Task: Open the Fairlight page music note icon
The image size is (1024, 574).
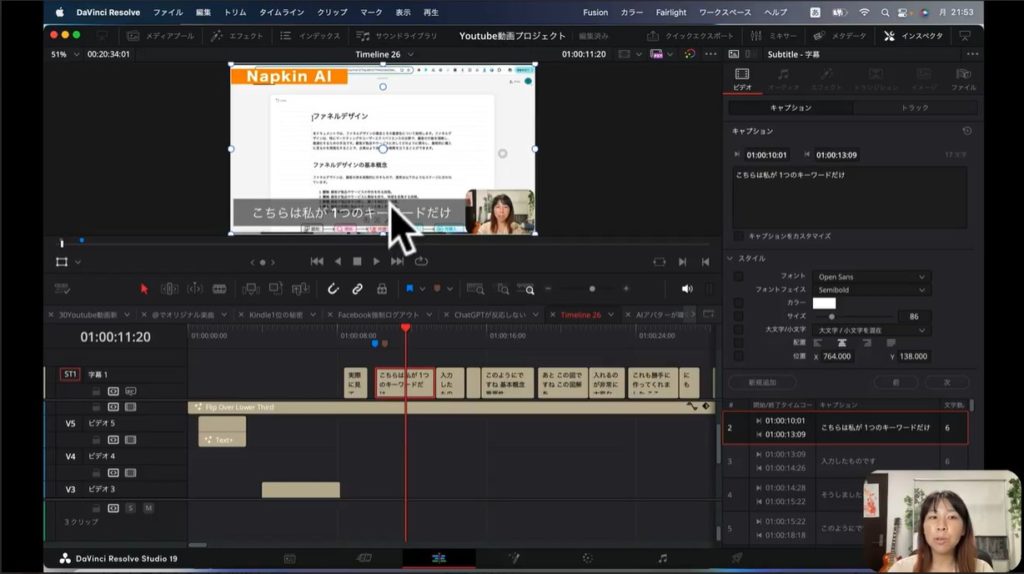Action: 662,558
